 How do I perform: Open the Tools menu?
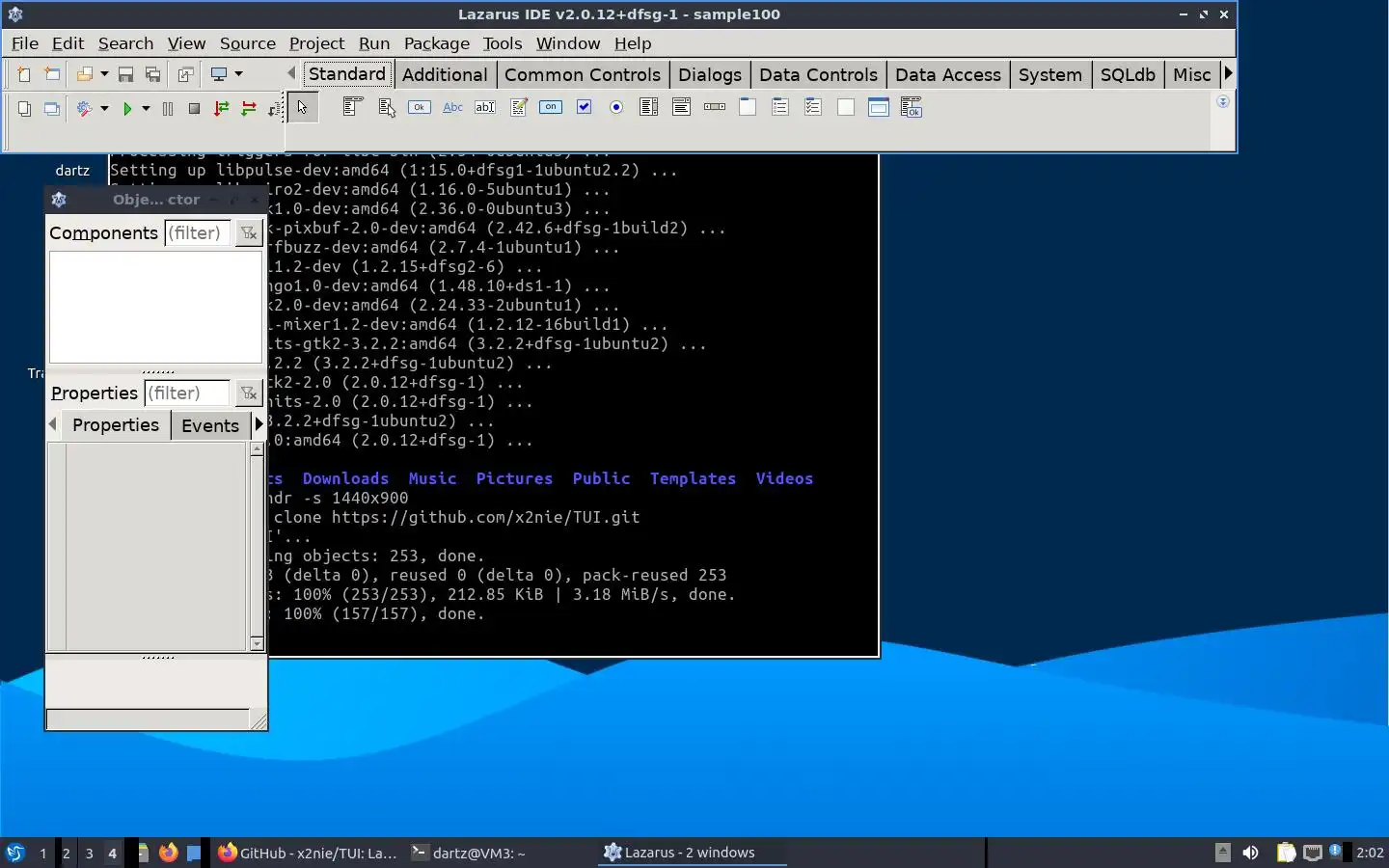pyautogui.click(x=503, y=43)
